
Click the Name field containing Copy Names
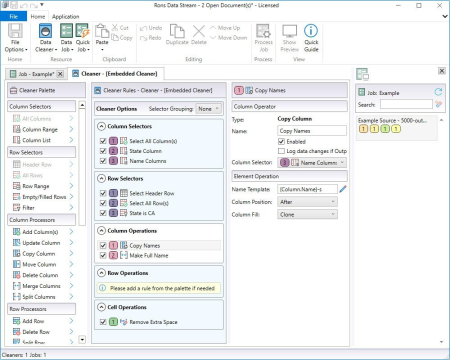tap(312, 131)
